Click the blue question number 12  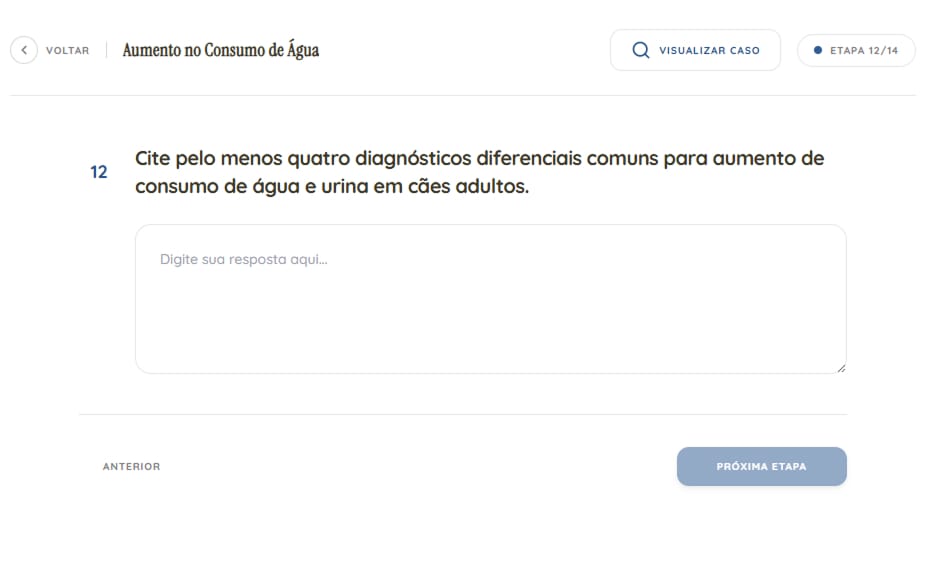pyautogui.click(x=99, y=172)
